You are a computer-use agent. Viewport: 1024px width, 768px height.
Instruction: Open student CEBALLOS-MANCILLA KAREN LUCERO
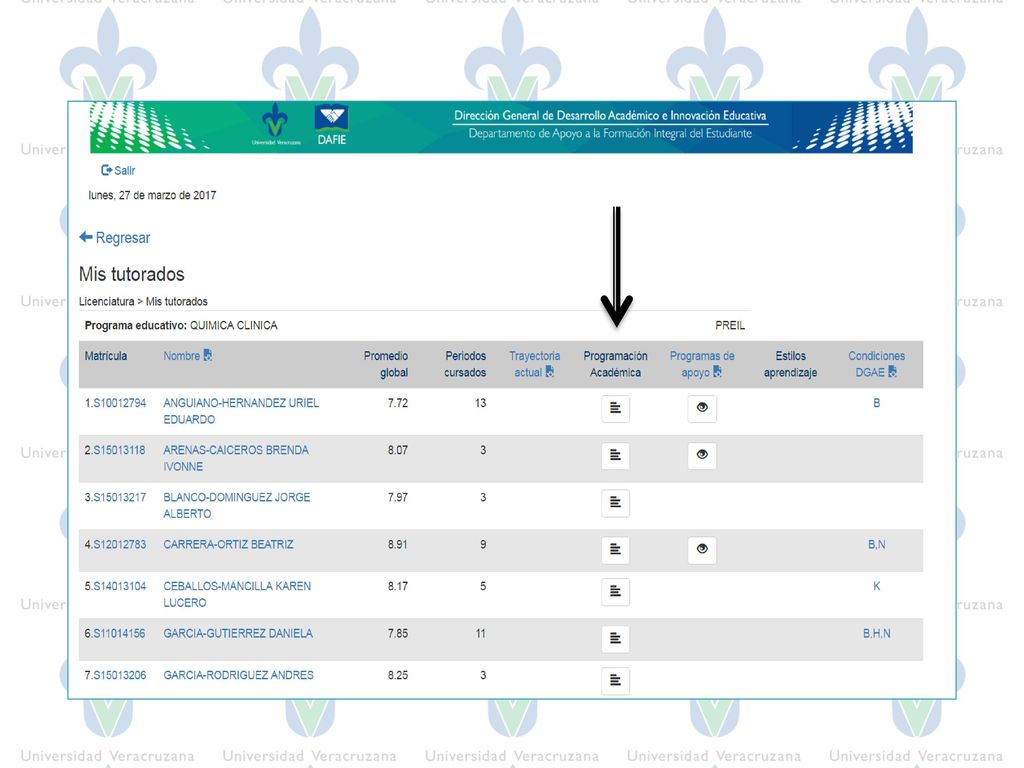point(237,594)
